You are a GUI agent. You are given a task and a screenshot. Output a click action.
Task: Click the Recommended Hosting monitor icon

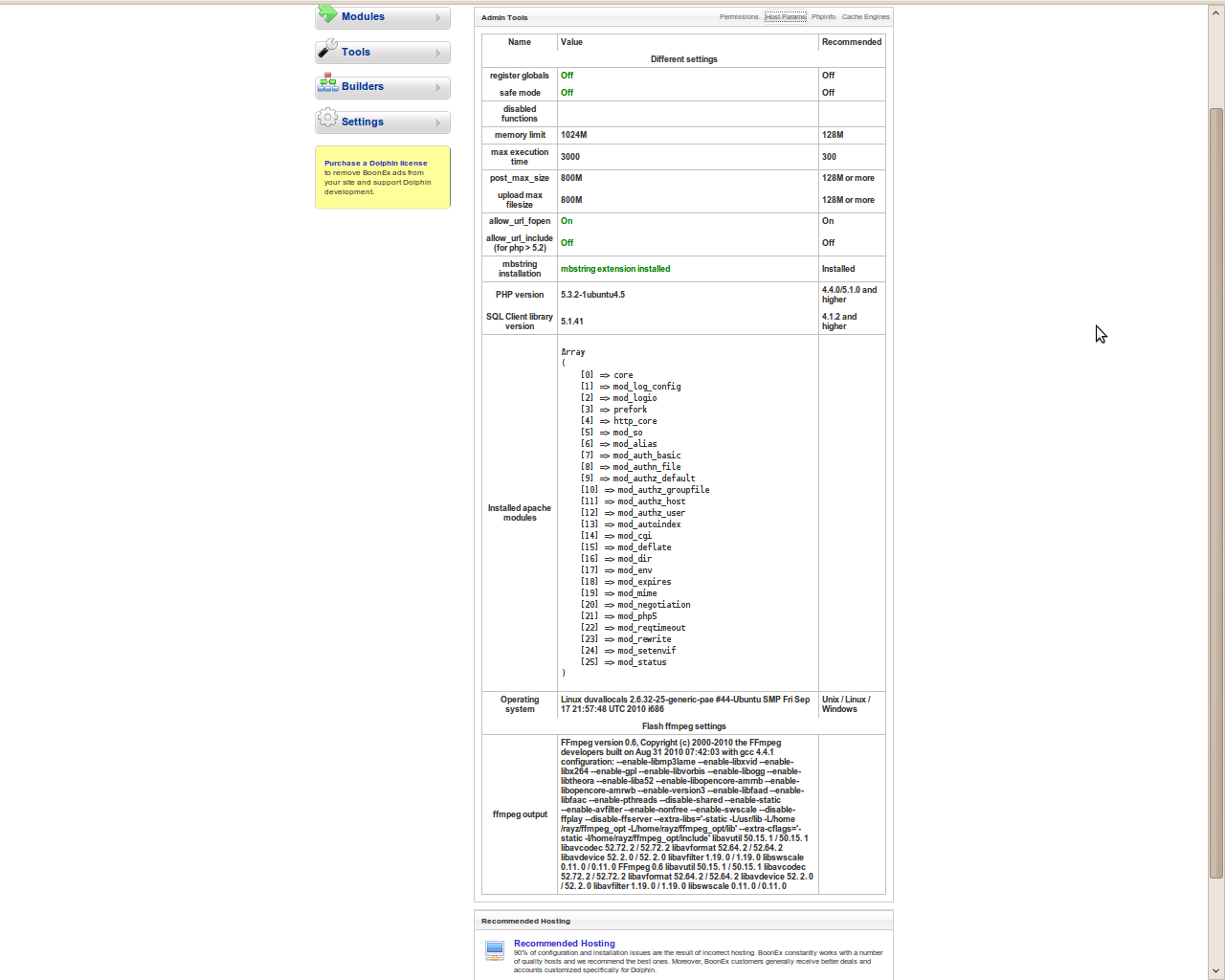[x=494, y=950]
